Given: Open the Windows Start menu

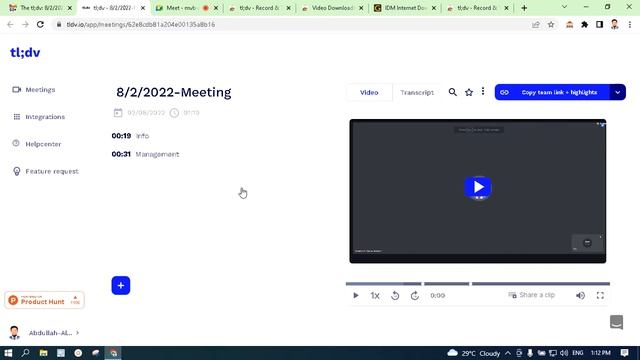Looking at the screenshot, I should [8, 353].
